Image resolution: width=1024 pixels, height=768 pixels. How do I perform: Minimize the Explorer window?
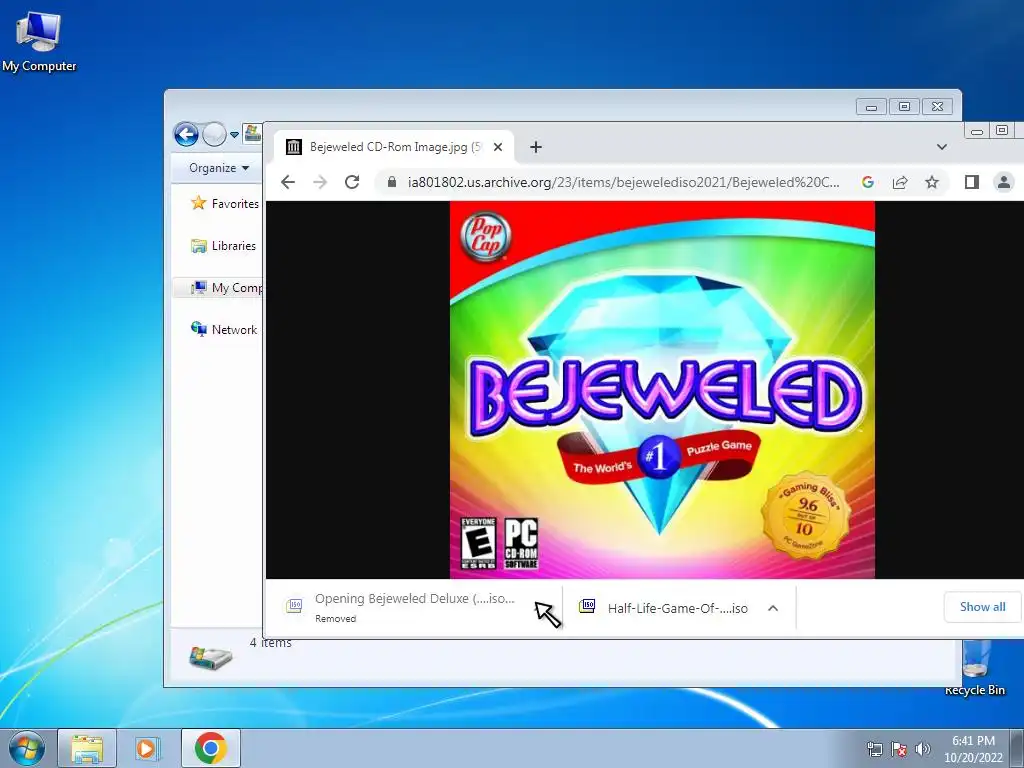tap(871, 106)
